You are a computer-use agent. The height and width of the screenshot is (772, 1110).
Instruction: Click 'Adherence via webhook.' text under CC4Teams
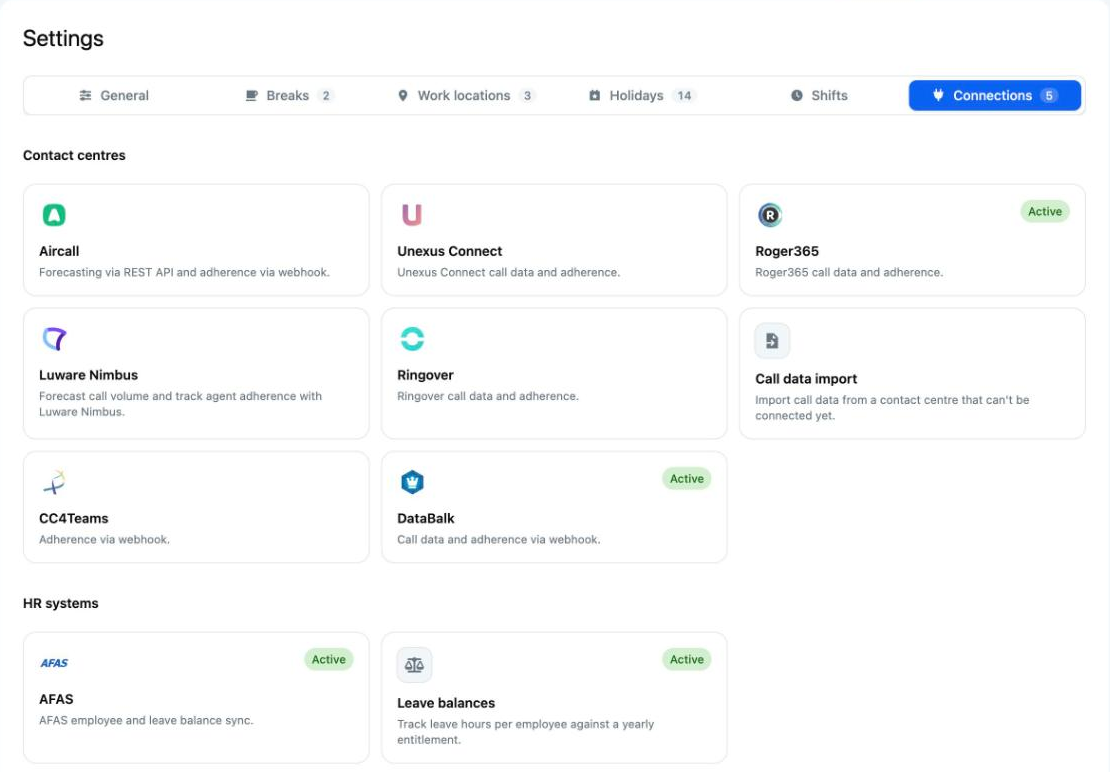coord(104,540)
